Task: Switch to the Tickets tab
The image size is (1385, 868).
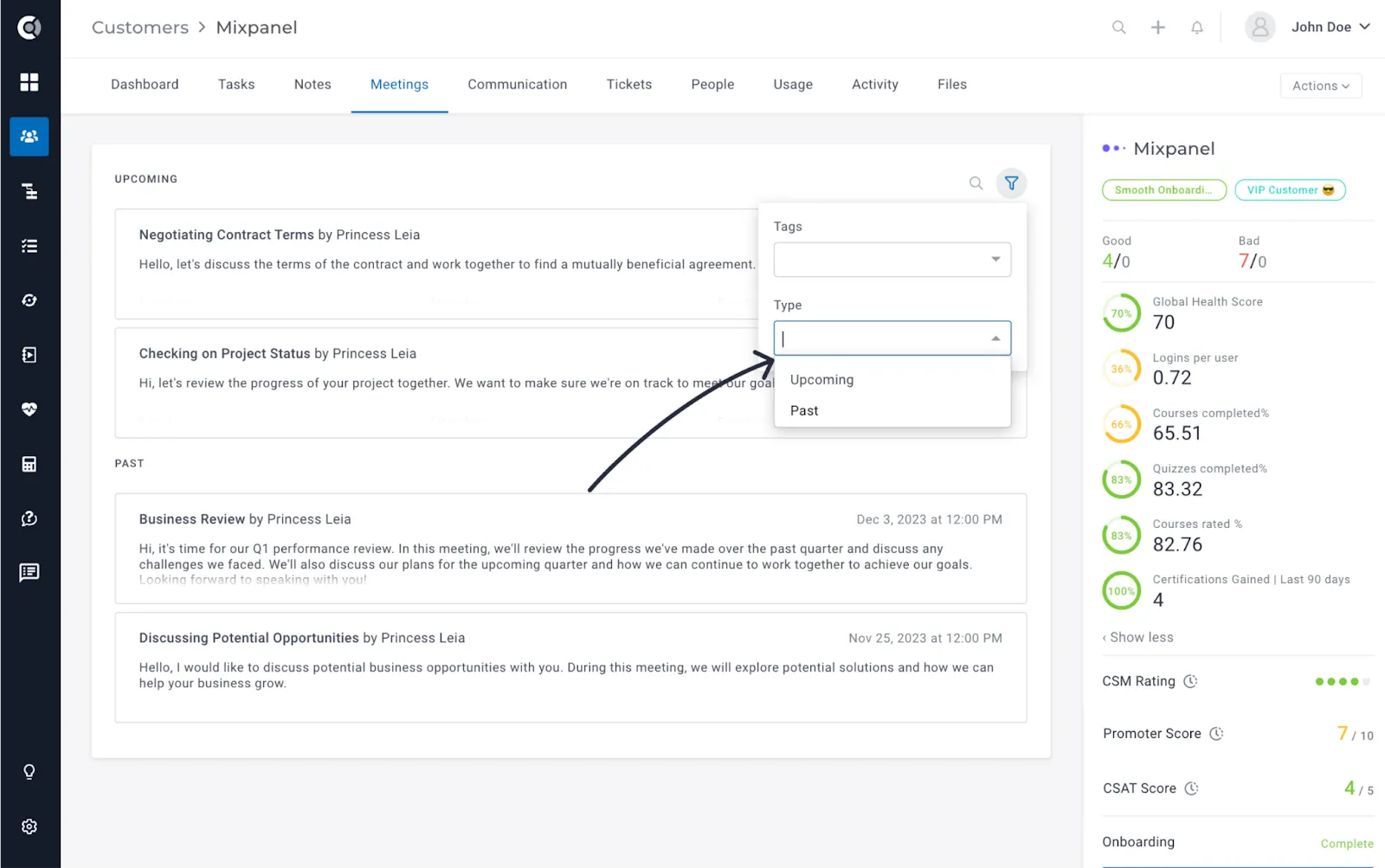Action: coord(629,85)
